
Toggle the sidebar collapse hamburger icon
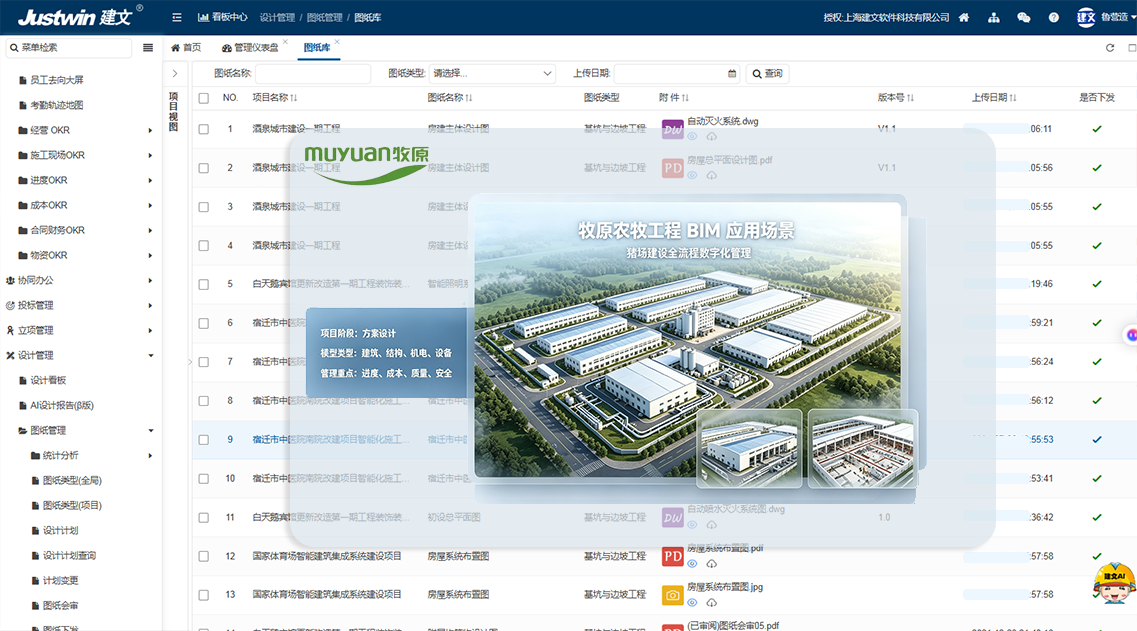pos(177,17)
